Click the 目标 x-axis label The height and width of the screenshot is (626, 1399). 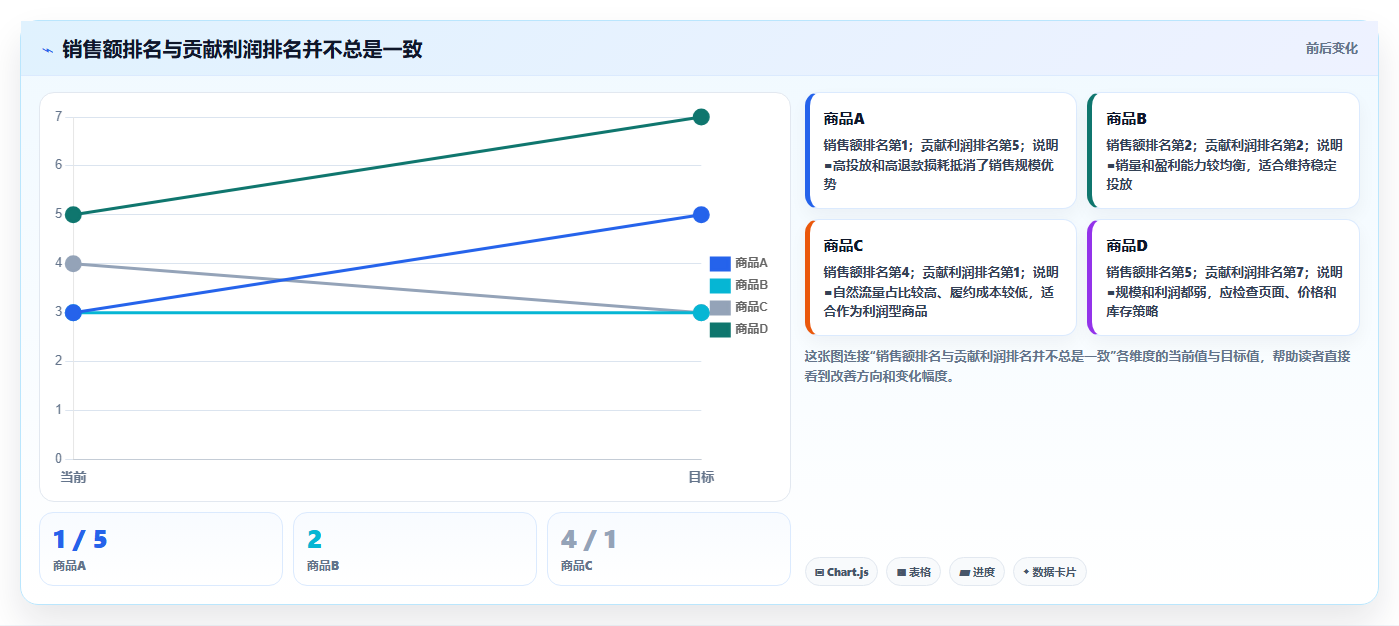(701, 477)
